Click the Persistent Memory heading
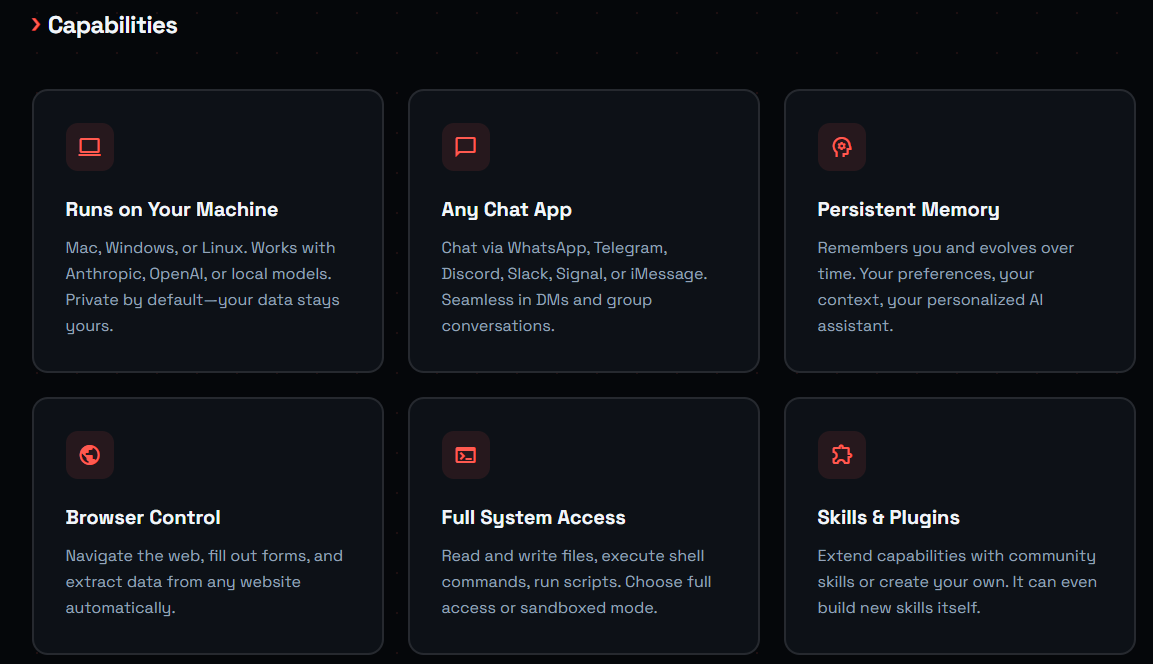Viewport: 1153px width, 664px height. (908, 209)
